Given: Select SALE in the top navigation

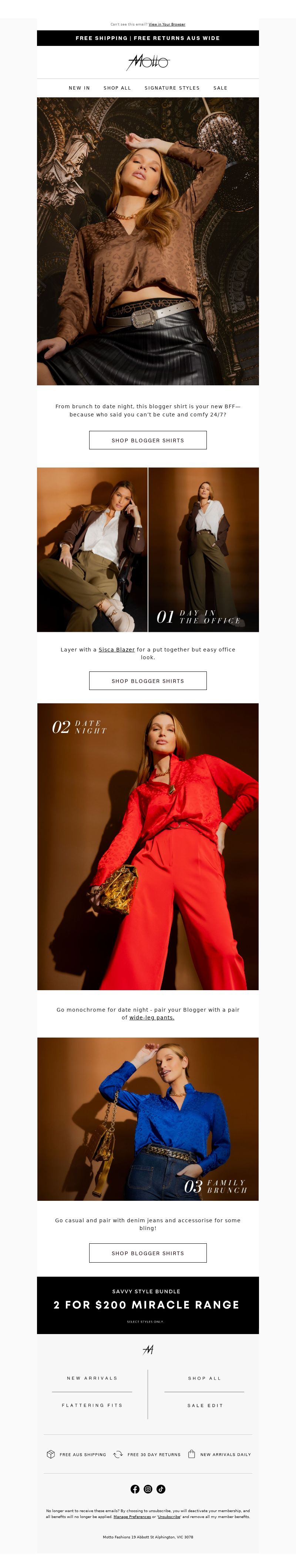Looking at the screenshot, I should tap(221, 88).
